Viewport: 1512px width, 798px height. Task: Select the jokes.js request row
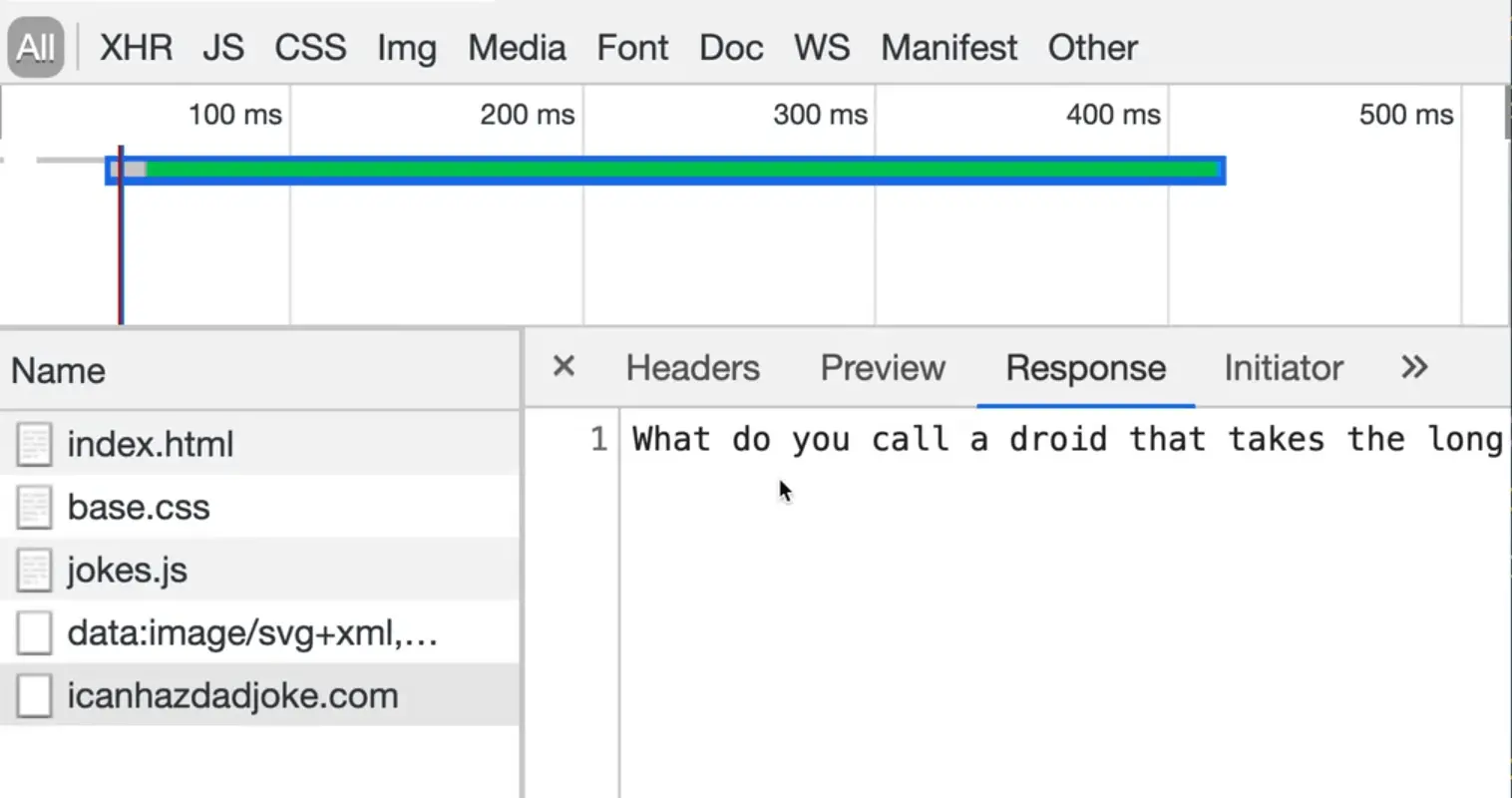pos(128,571)
